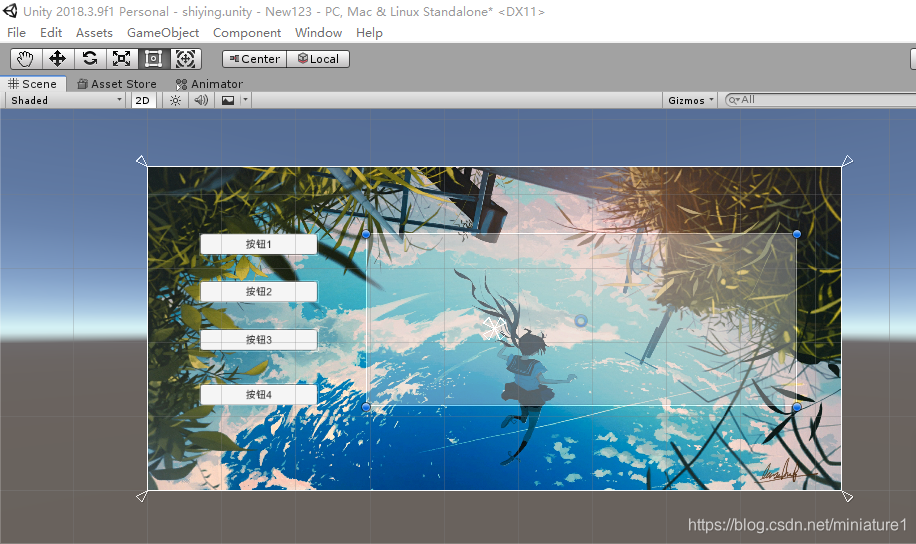This screenshot has height=544, width=916.
Task: Click the top-left canvas anchor triangle
Action: 141,160
